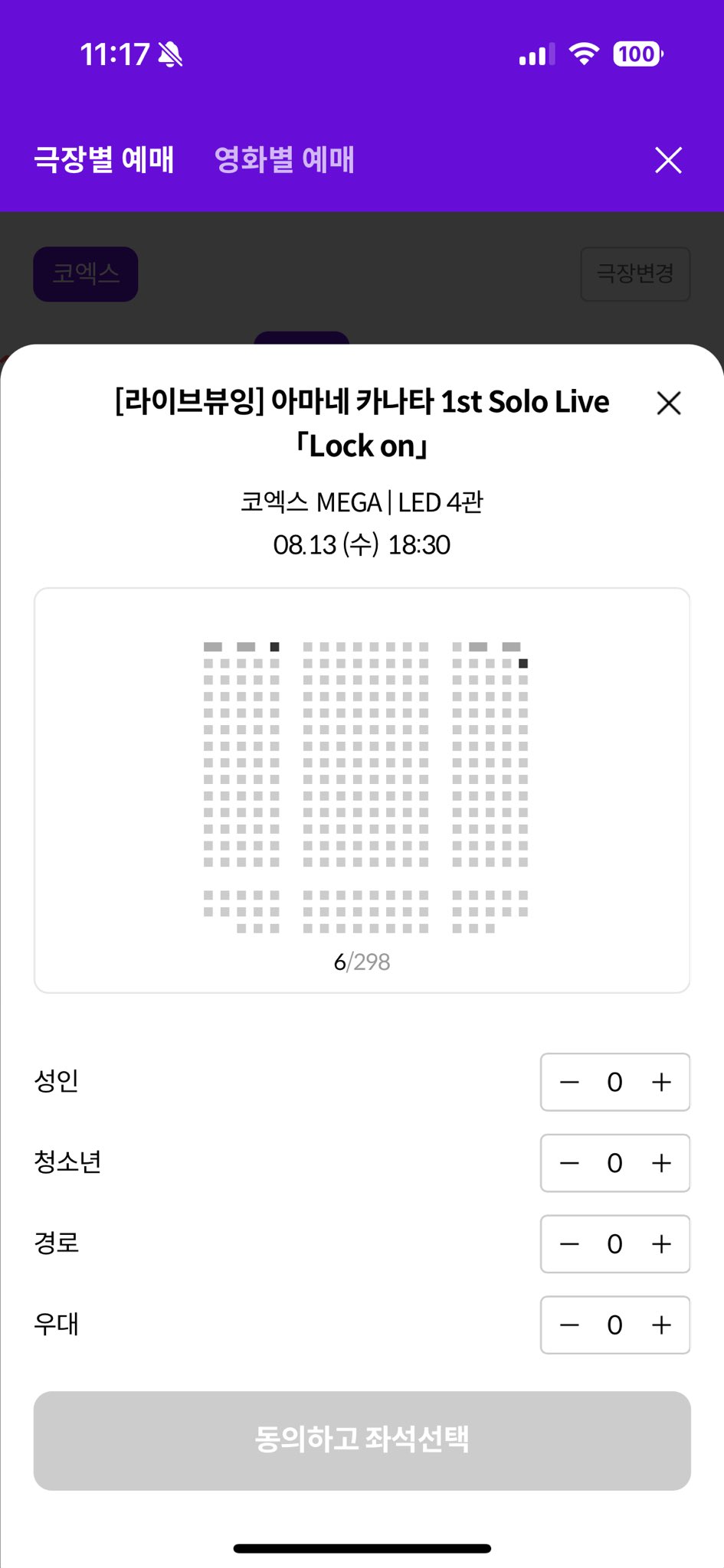Add one 우대 ticket with plus
Screen dimensions: 724x1568
pyautogui.click(x=661, y=1325)
